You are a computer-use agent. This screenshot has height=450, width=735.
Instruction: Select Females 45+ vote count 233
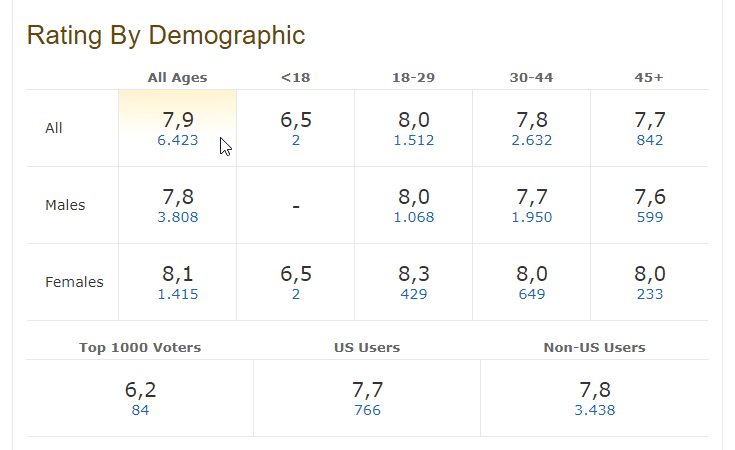[x=650, y=295]
